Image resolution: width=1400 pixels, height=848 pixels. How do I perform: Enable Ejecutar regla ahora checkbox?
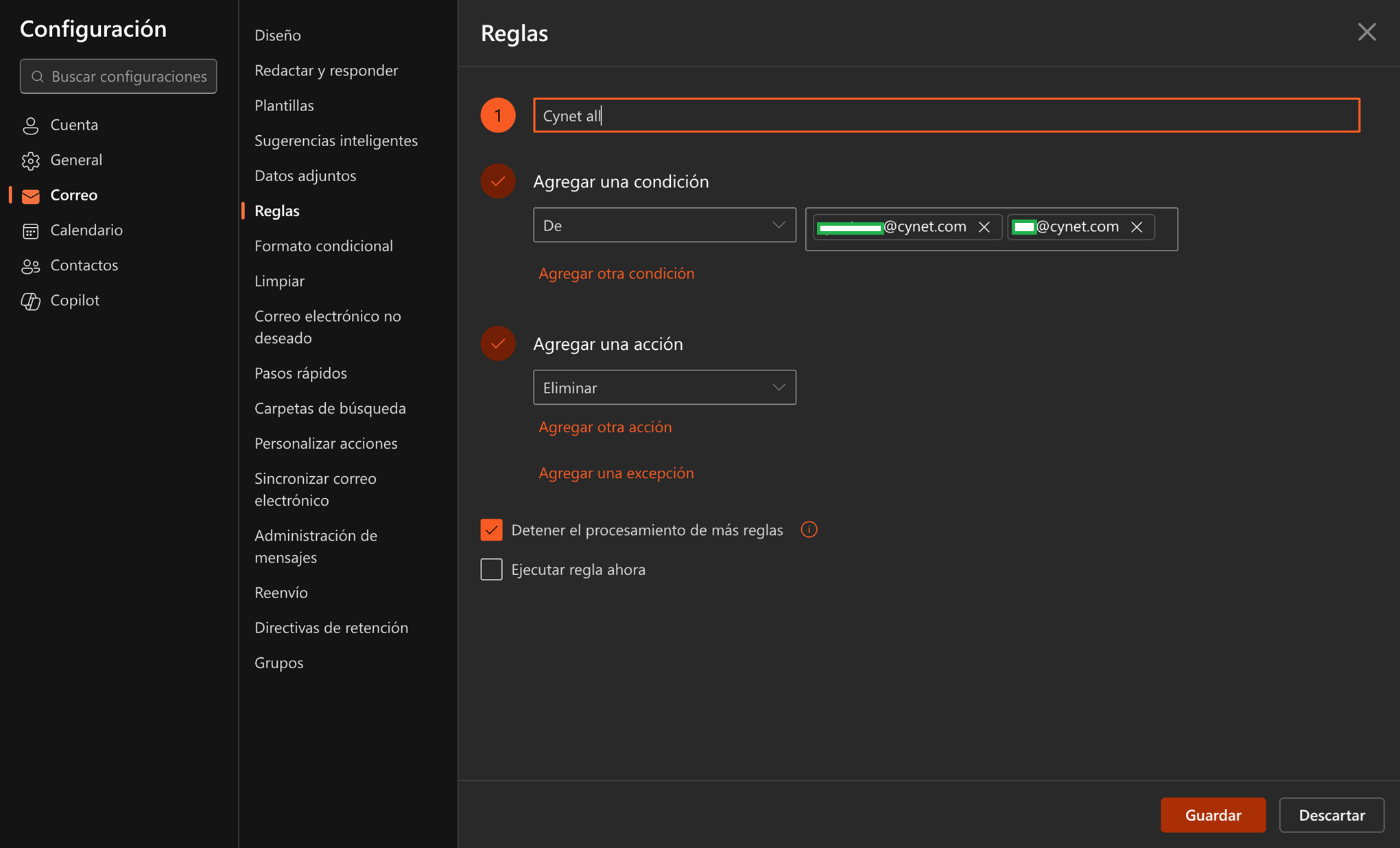point(491,569)
